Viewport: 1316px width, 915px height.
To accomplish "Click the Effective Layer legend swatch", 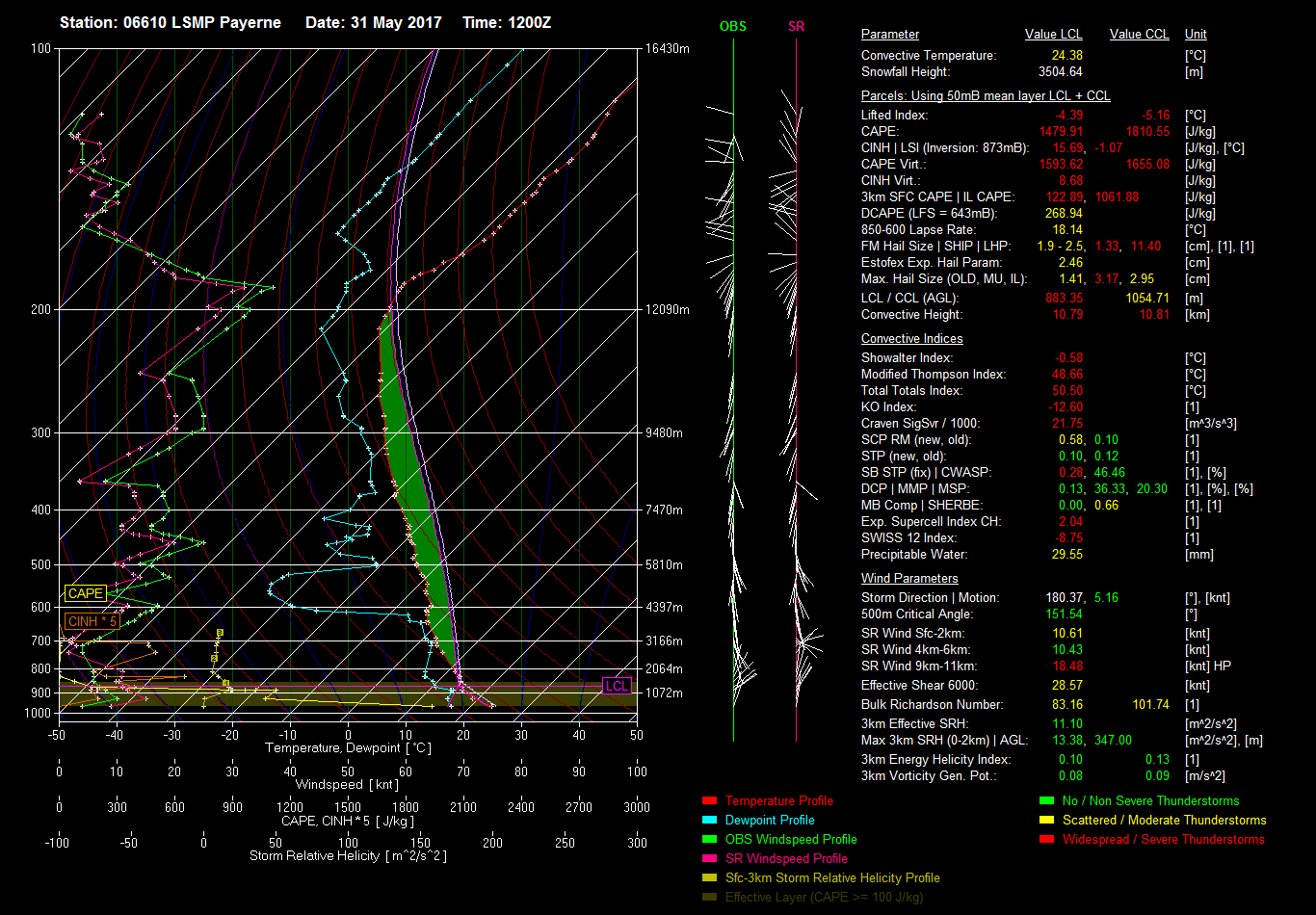I will coord(709,897).
